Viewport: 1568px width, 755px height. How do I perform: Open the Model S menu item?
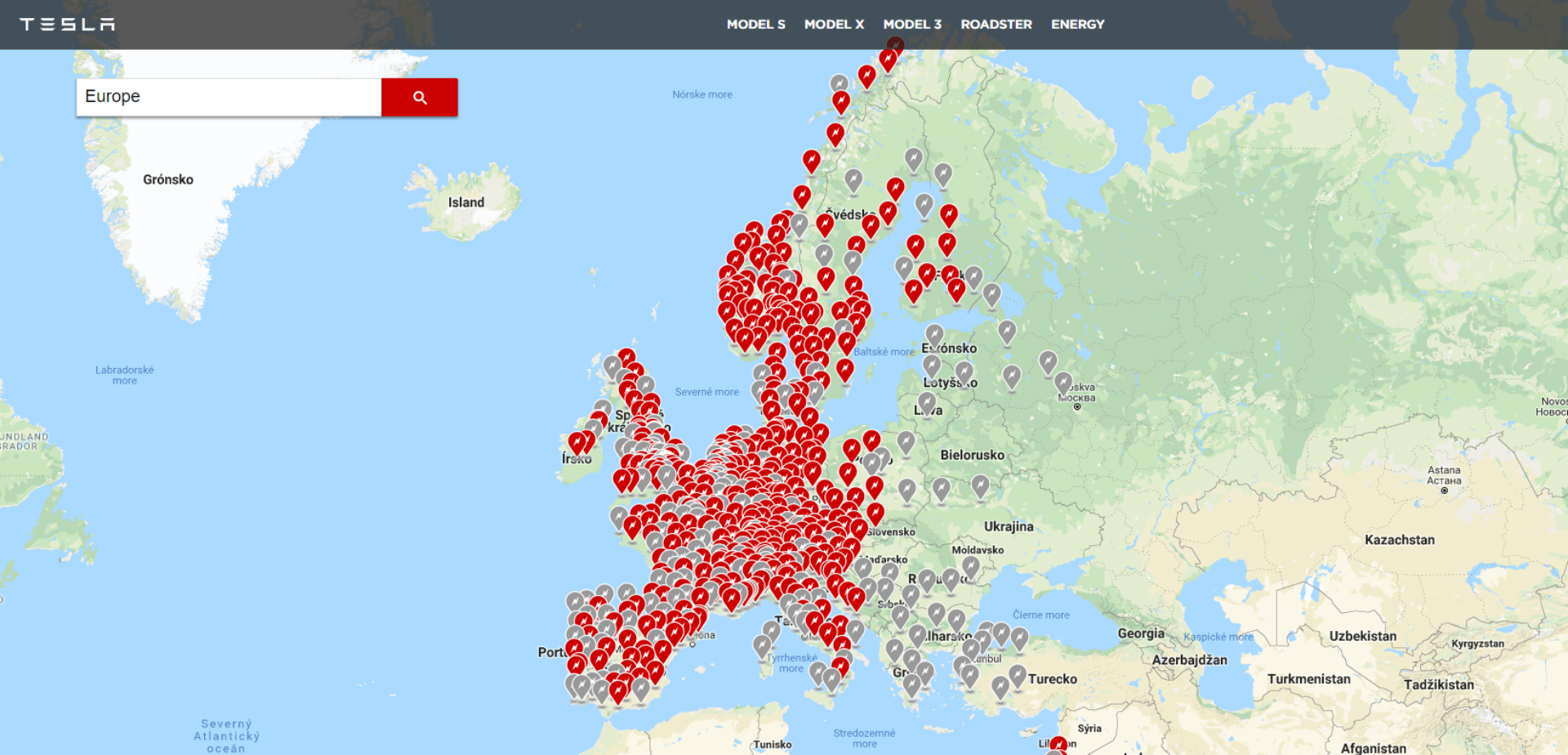pyautogui.click(x=755, y=24)
